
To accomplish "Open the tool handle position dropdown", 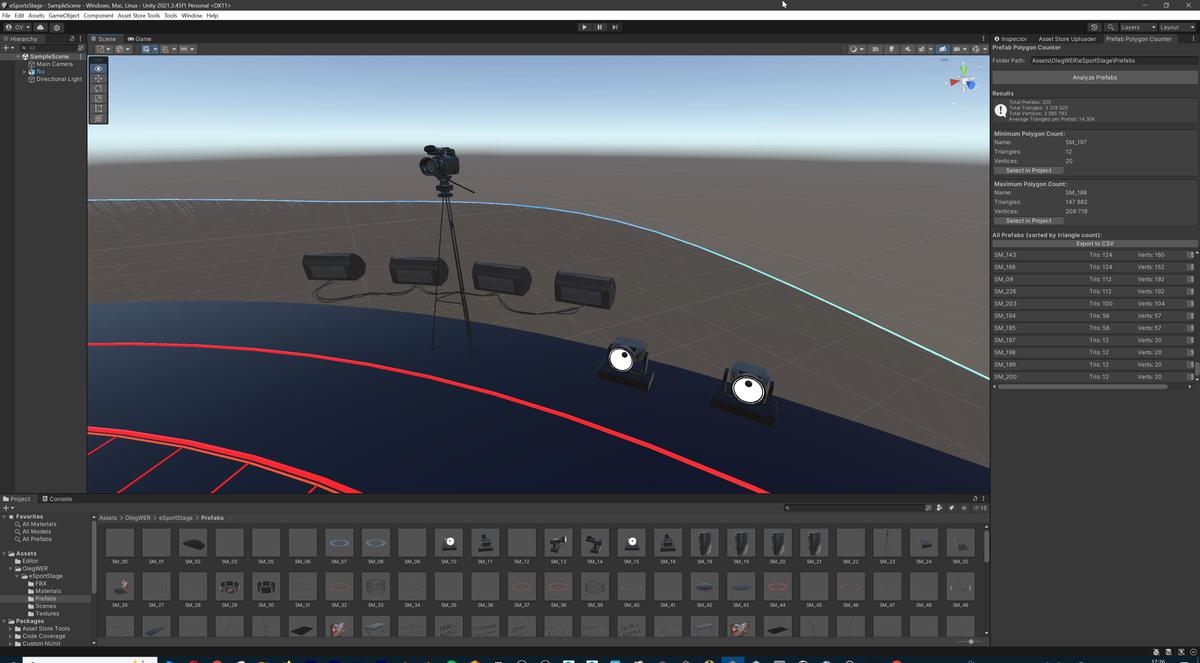I will pos(104,48).
